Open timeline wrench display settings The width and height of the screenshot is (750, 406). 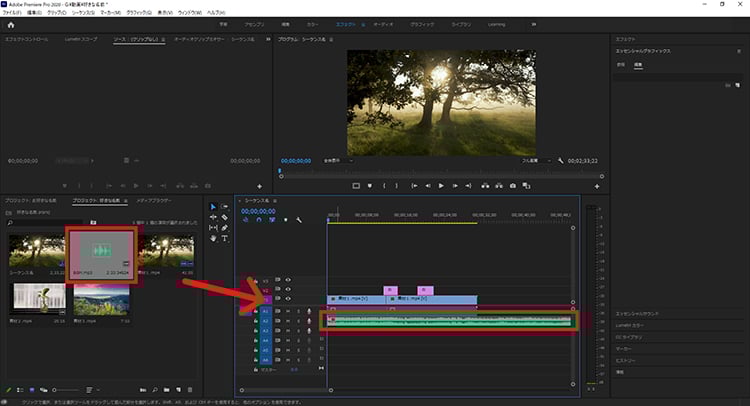299,220
